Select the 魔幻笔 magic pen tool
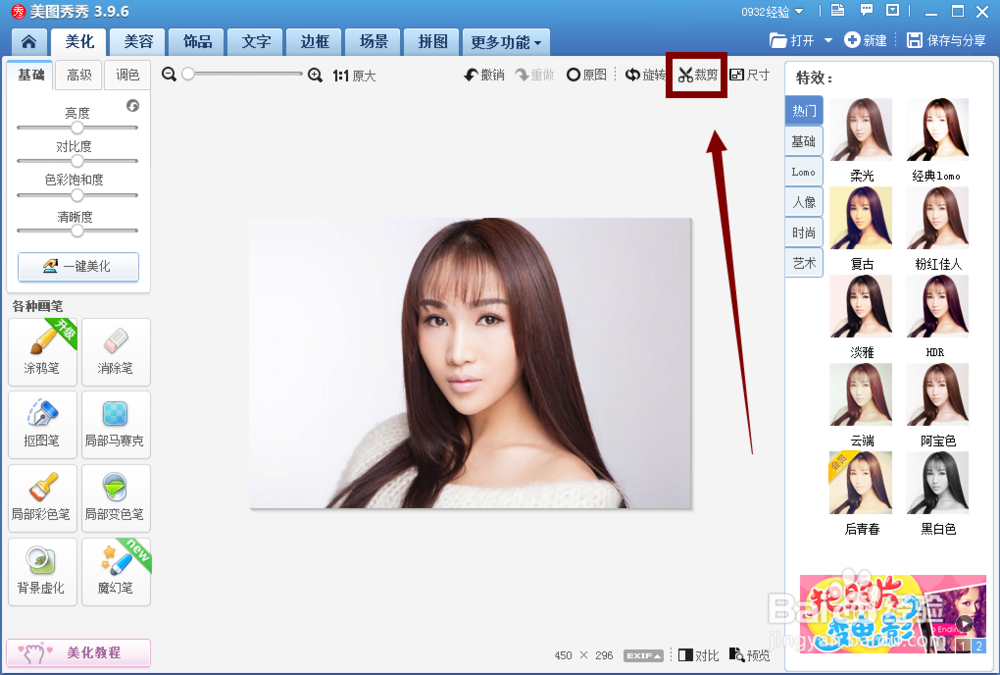This screenshot has width=1000, height=675. pos(115,571)
